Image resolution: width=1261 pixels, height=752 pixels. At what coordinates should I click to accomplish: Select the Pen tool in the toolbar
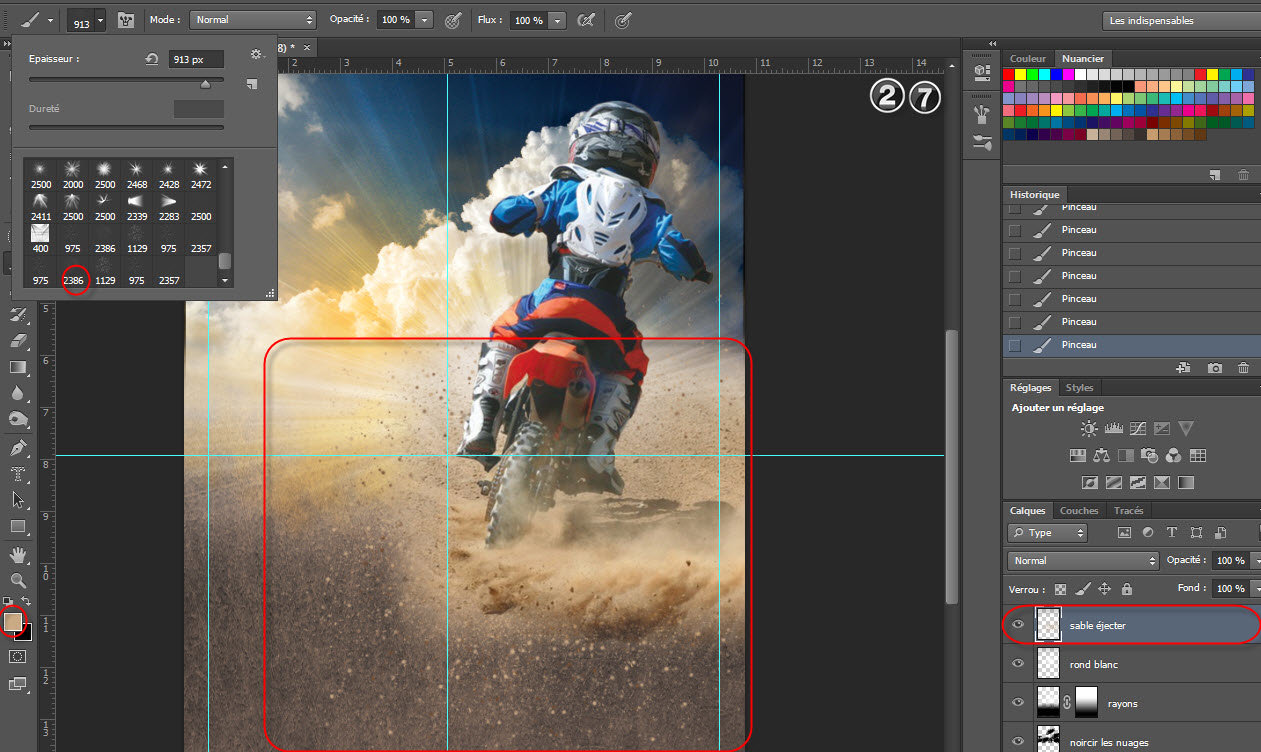pyautogui.click(x=17, y=447)
